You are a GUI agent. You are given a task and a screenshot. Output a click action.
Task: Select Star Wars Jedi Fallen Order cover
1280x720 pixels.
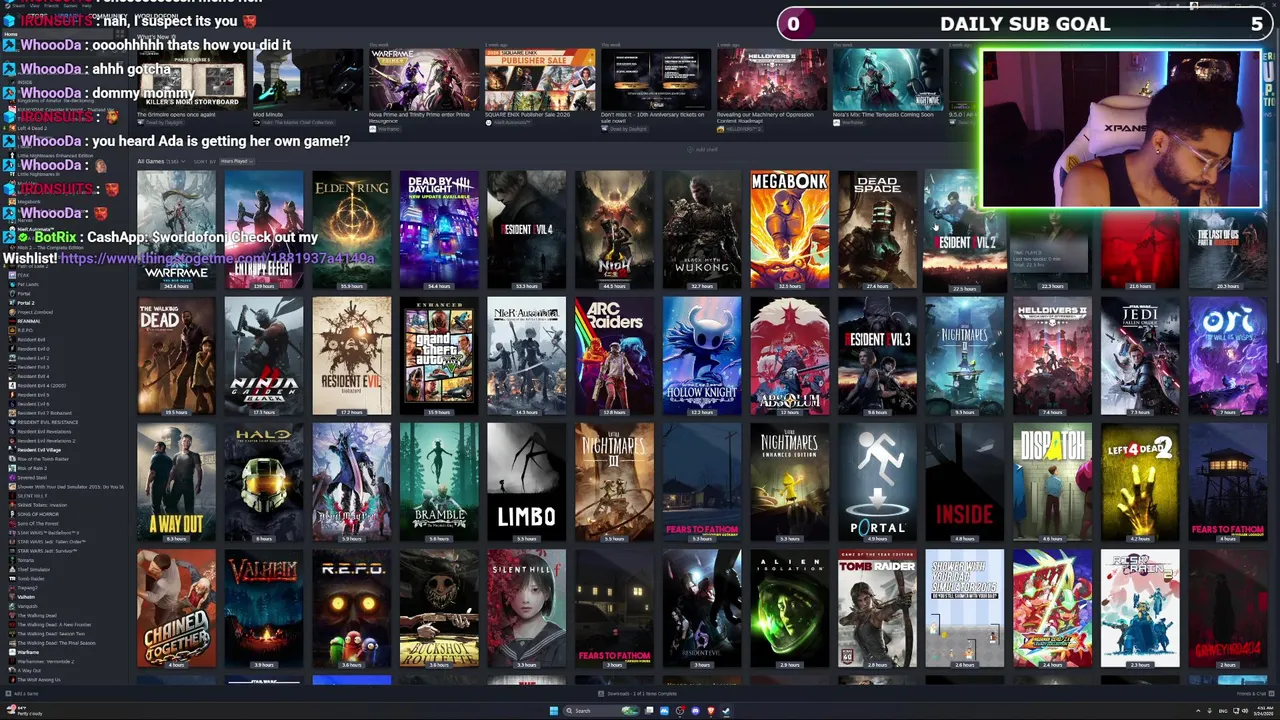[1140, 356]
